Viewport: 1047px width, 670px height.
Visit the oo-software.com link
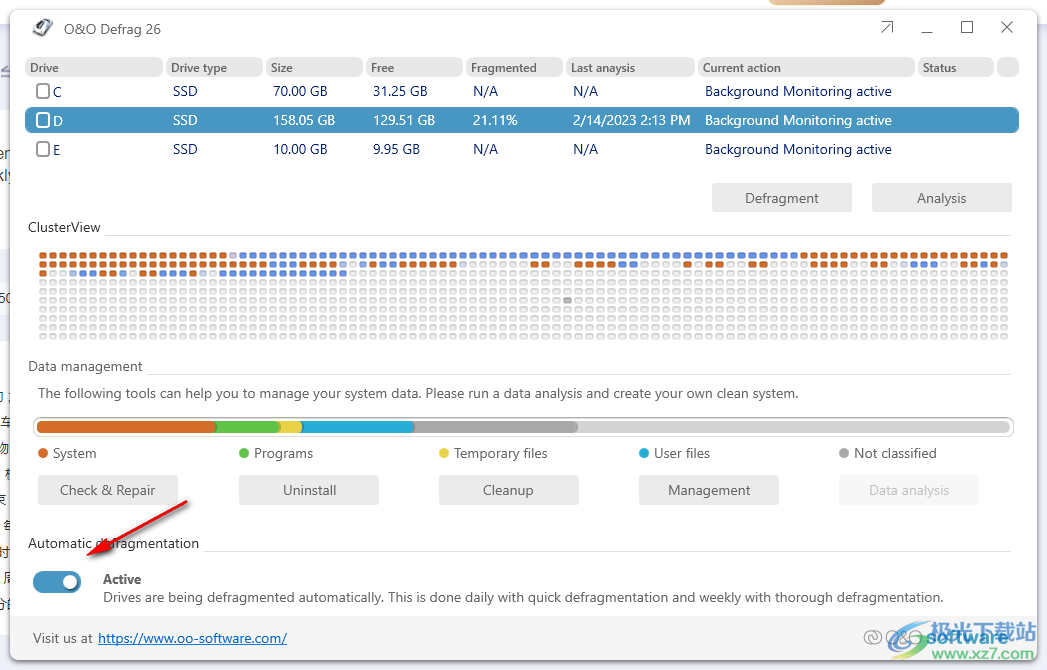point(192,638)
